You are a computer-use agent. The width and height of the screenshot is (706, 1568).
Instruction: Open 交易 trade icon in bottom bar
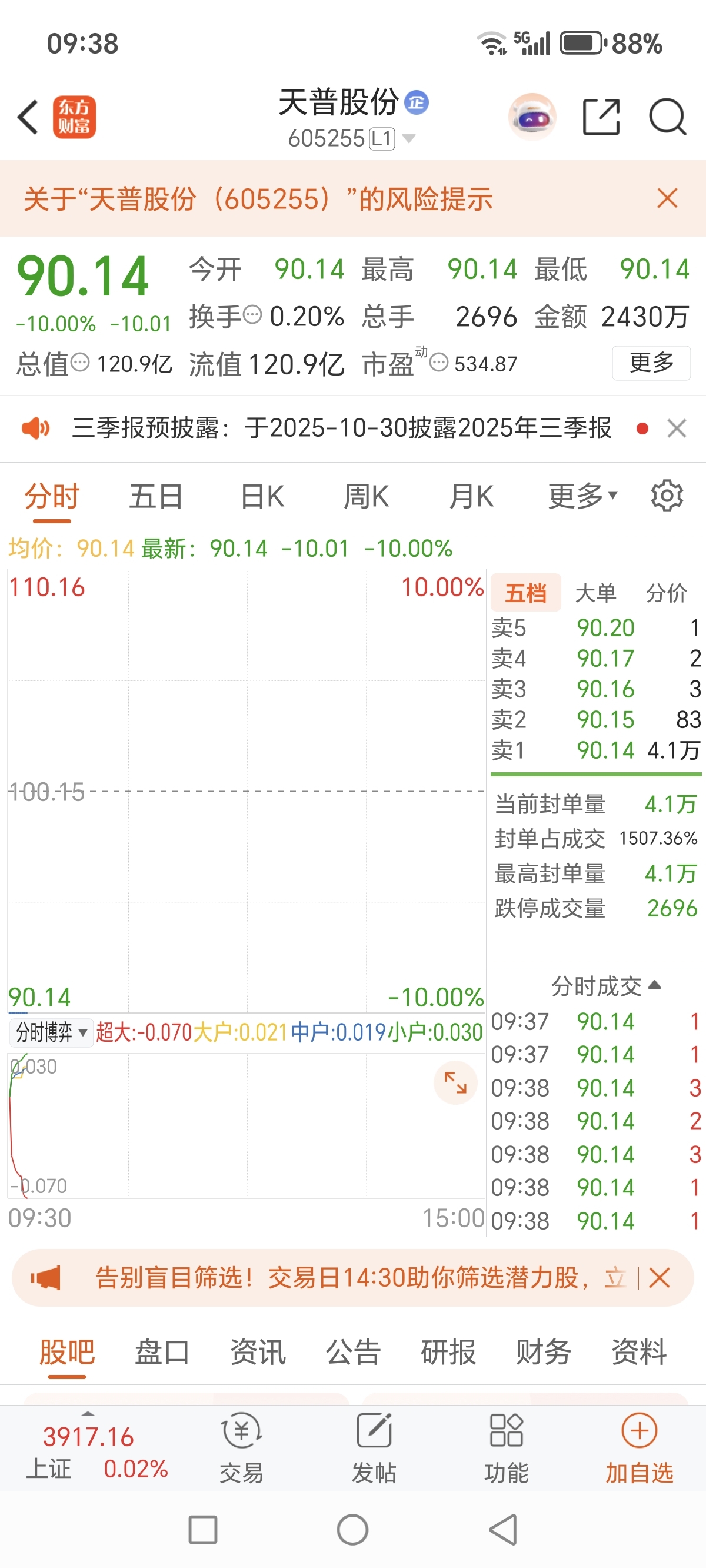242,1448
